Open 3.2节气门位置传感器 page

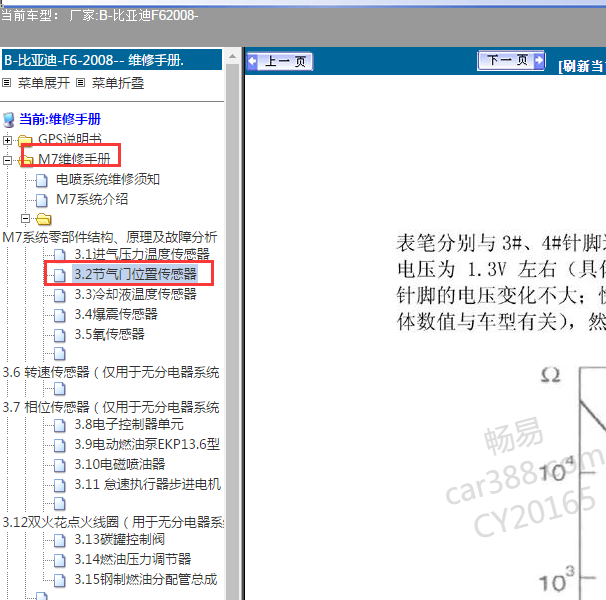tap(135, 274)
